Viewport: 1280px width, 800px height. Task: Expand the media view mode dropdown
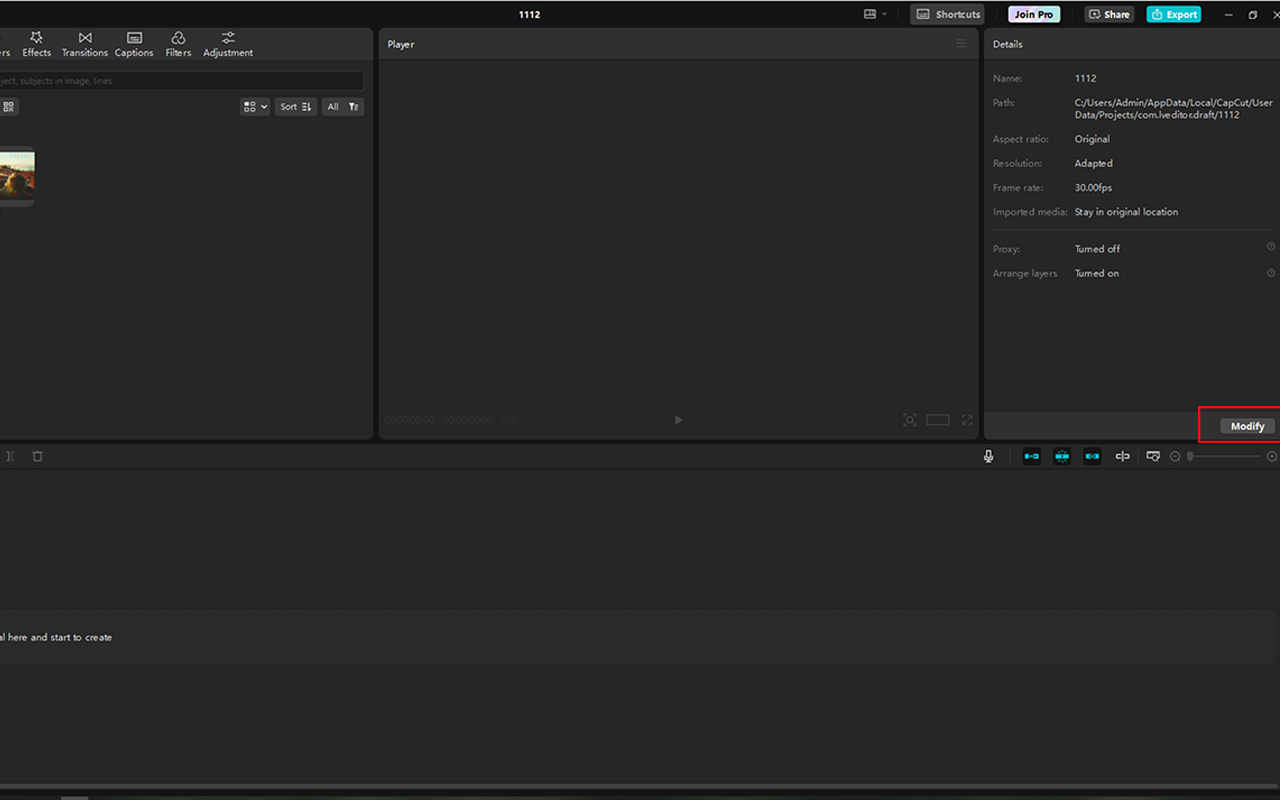coord(255,107)
